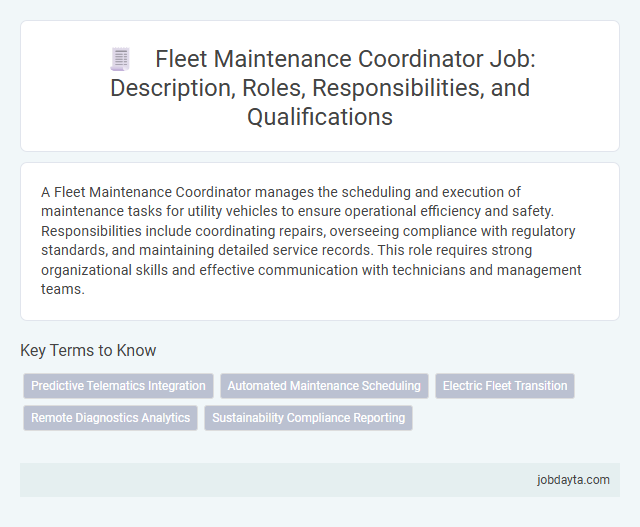Open the Predictive Telematics Integration tag
The image size is (640, 527).
point(118,386)
